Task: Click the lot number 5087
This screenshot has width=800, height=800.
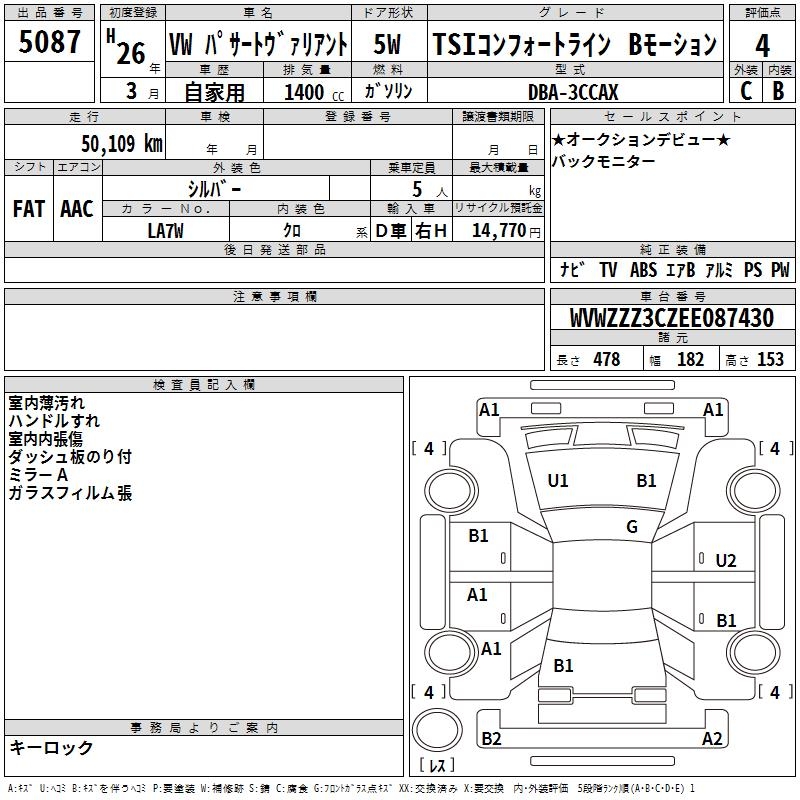Action: point(49,42)
